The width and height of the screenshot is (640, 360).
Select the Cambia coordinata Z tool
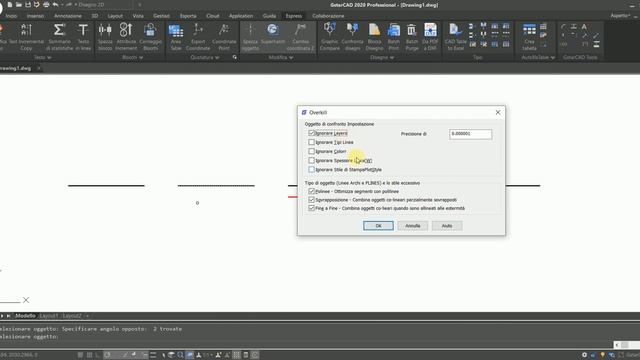point(300,37)
